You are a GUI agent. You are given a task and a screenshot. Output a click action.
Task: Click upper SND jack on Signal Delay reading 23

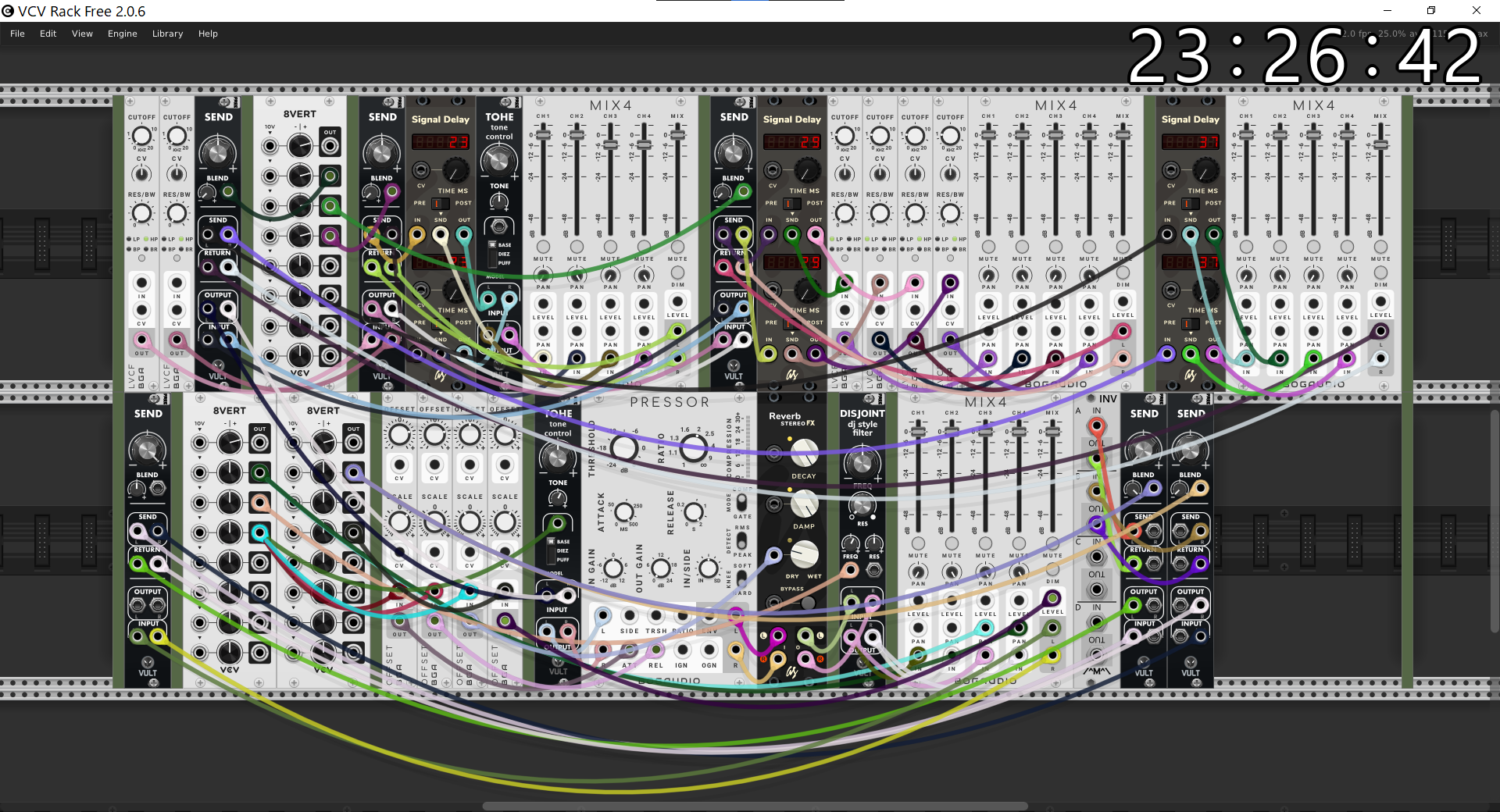pyautogui.click(x=441, y=234)
